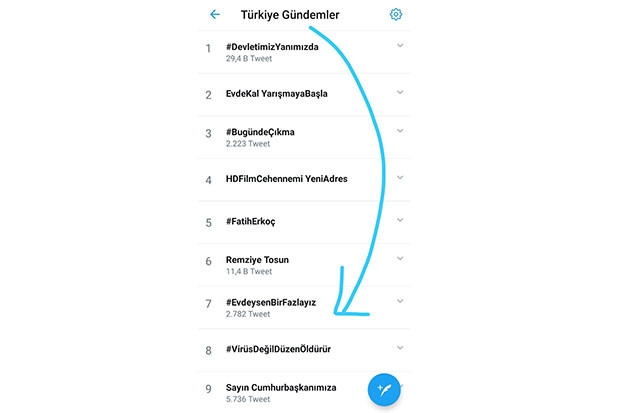620x413 pixels.
Task: Expand options for #BugündeÇıkma trend
Action: point(400,131)
